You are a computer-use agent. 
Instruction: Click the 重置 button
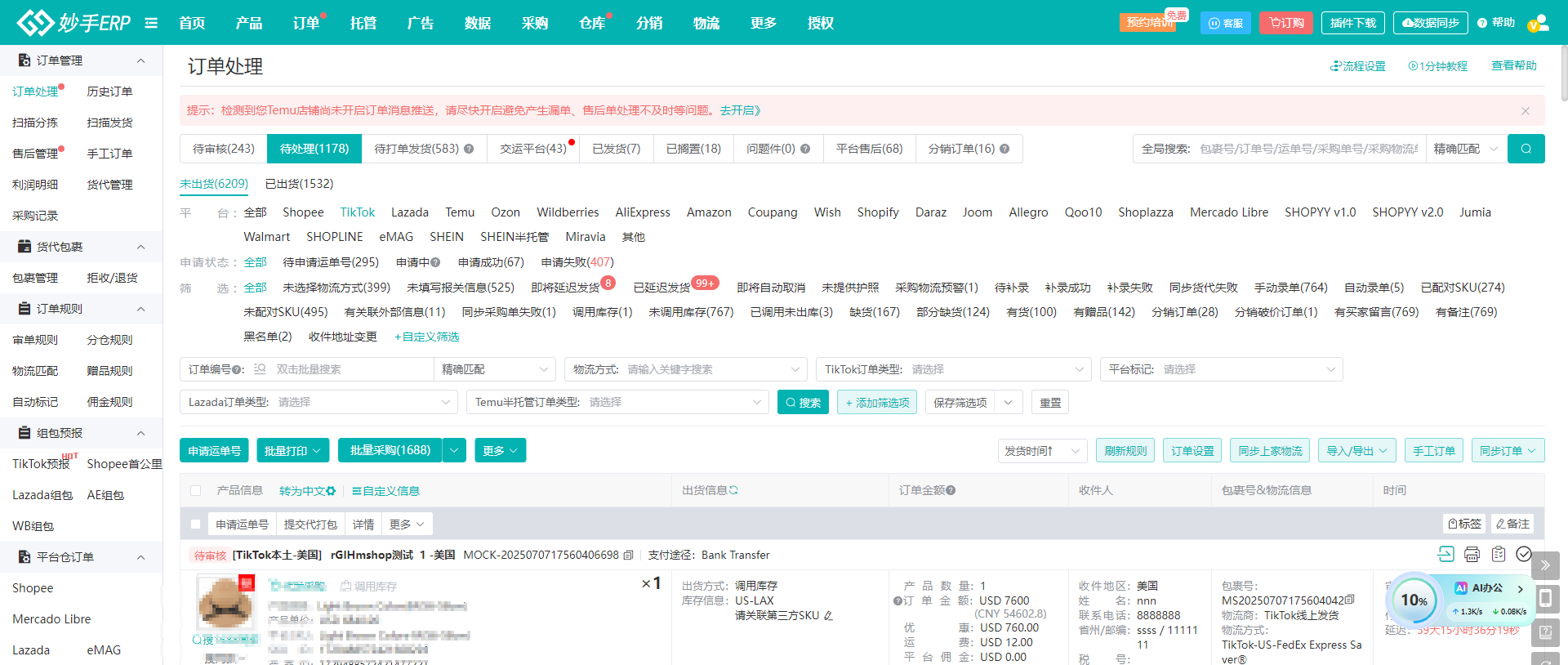coord(1050,403)
